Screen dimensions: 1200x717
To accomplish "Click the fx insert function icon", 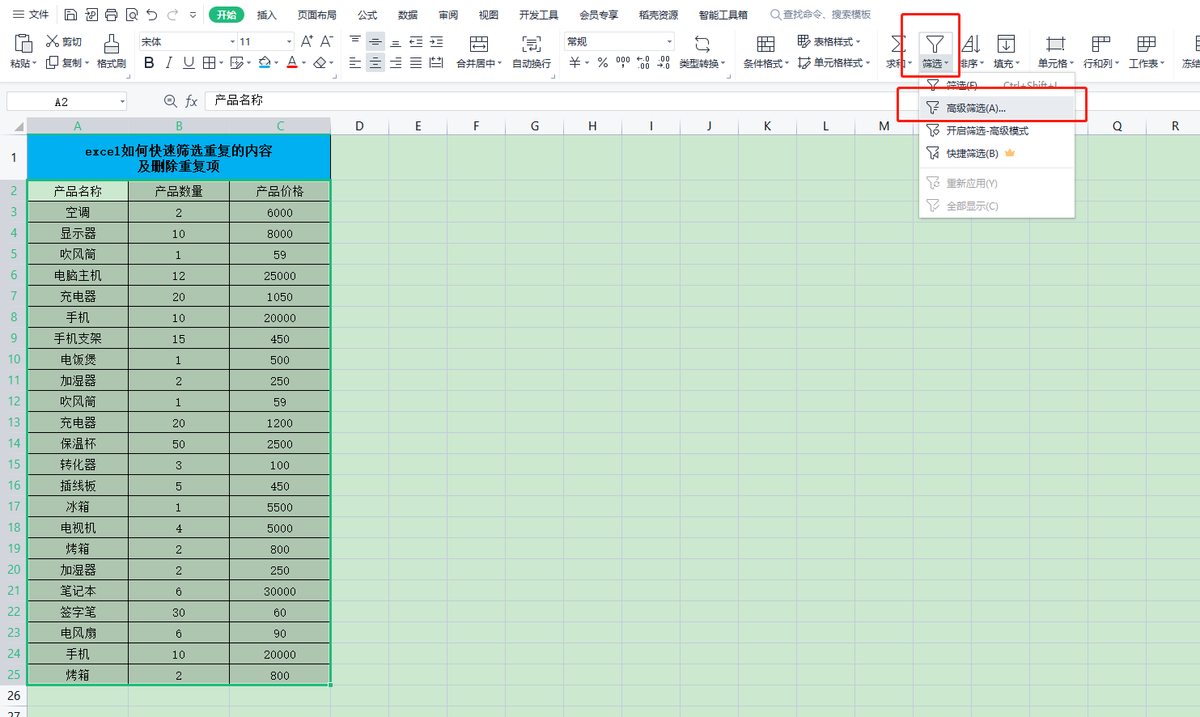I will [191, 102].
